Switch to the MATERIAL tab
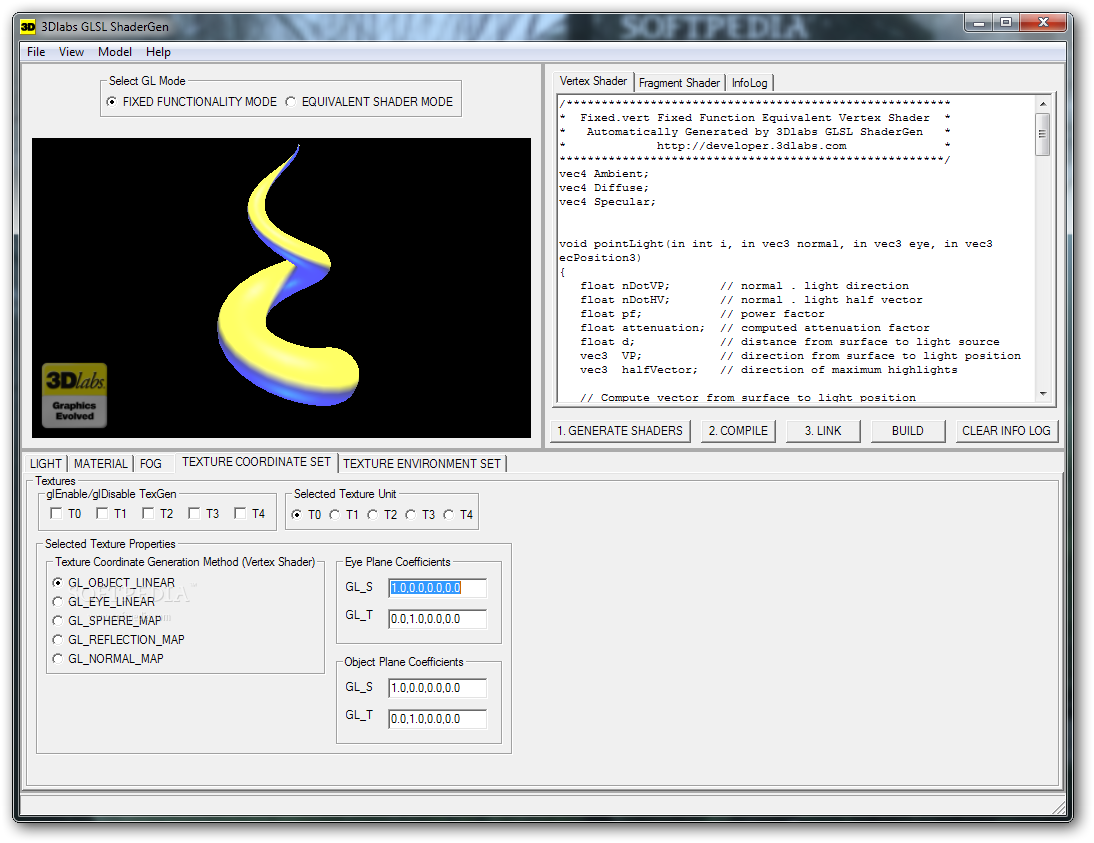 tap(100, 463)
